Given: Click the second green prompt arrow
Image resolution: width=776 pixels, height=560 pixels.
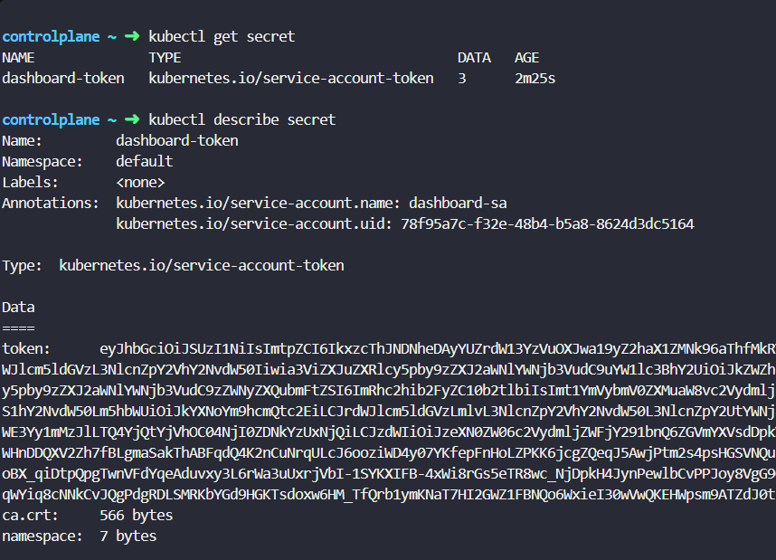Looking at the screenshot, I should [132, 119].
